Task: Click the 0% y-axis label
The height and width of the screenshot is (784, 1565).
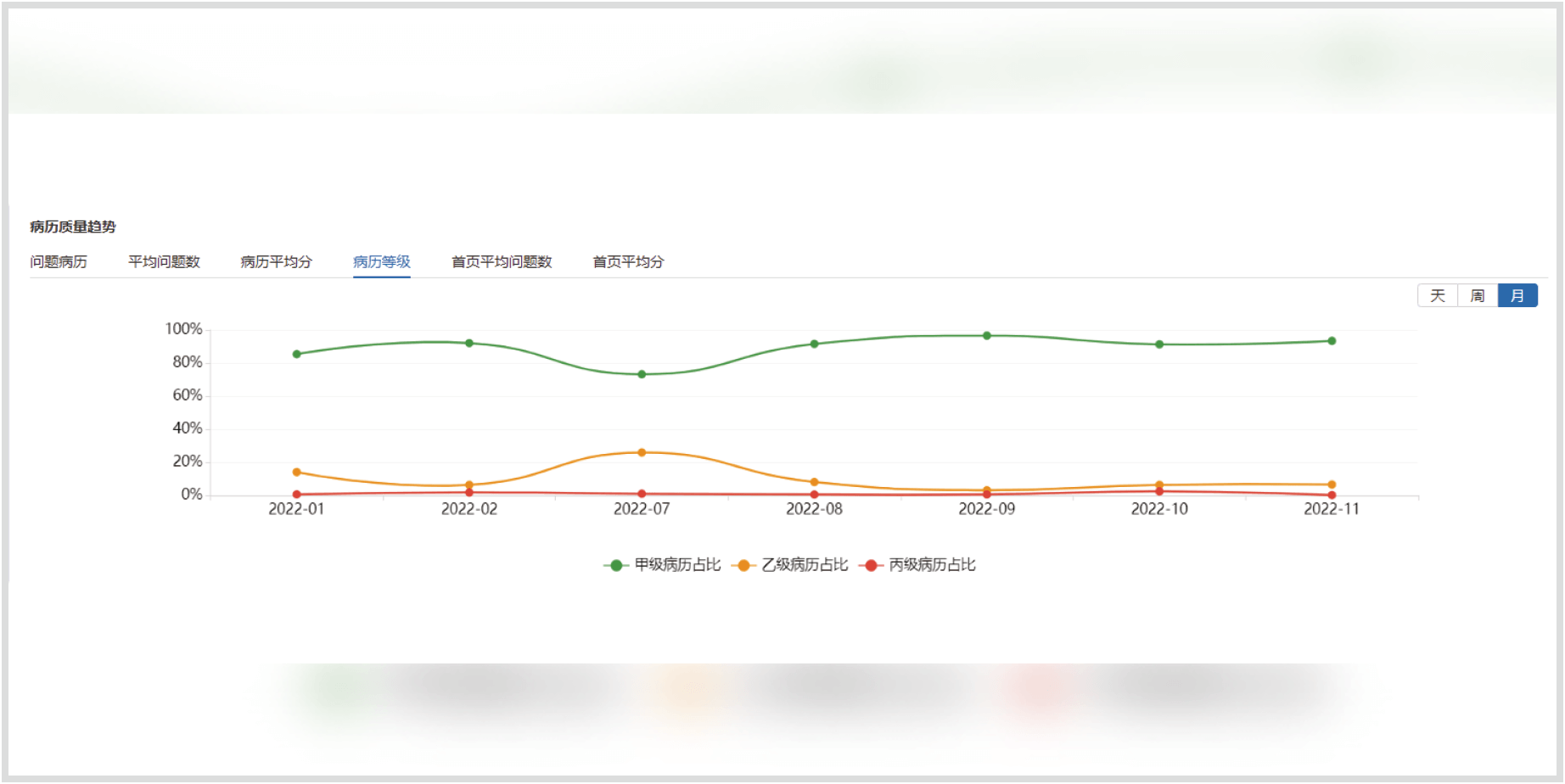Action: [192, 495]
